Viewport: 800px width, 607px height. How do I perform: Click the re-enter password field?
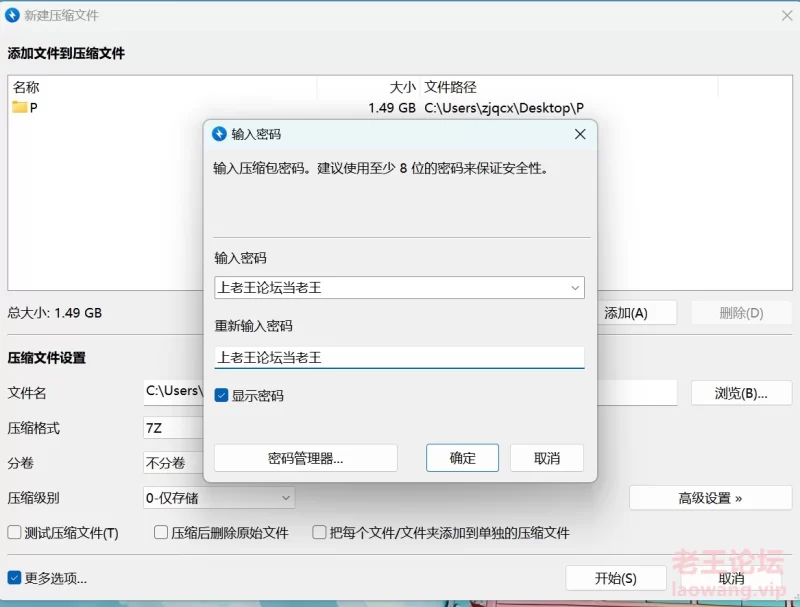[399, 357]
